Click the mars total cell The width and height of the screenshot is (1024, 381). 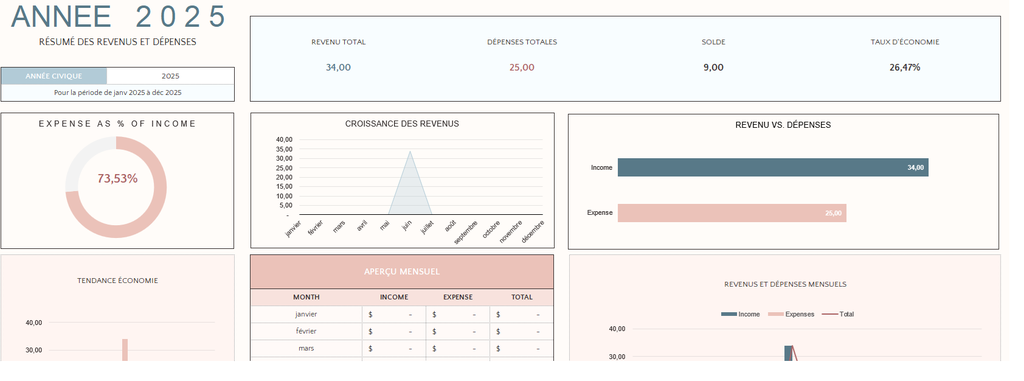tap(521, 348)
